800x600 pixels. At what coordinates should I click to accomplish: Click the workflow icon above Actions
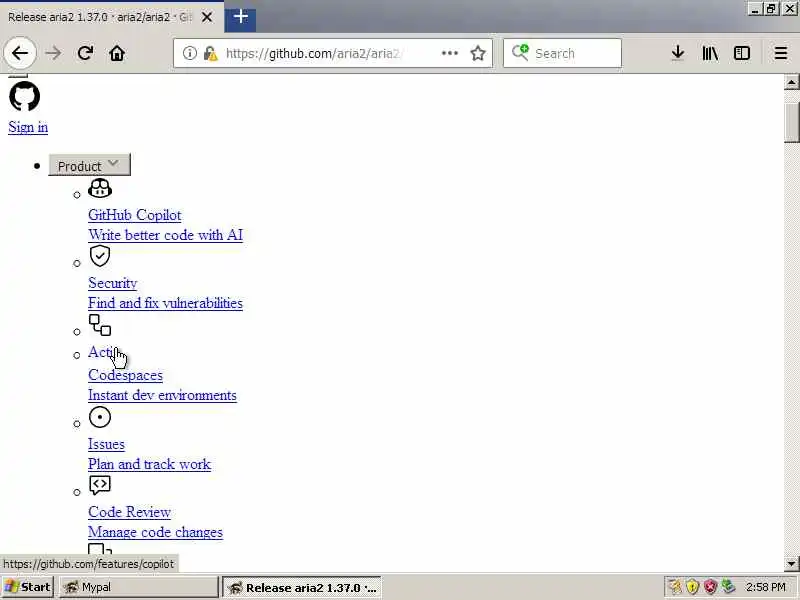click(x=100, y=325)
